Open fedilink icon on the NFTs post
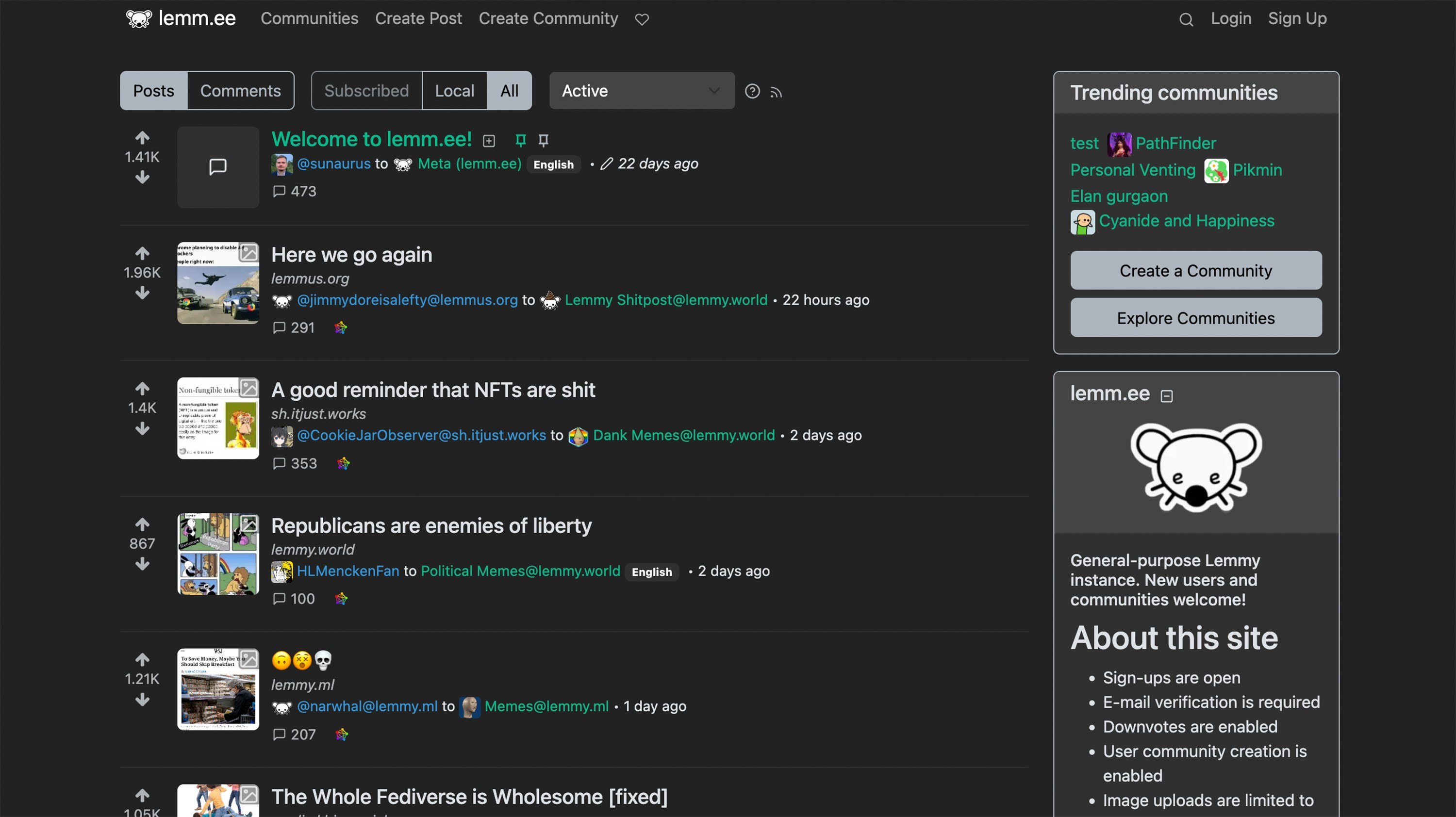Viewport: 1456px width, 817px height. pos(343,463)
